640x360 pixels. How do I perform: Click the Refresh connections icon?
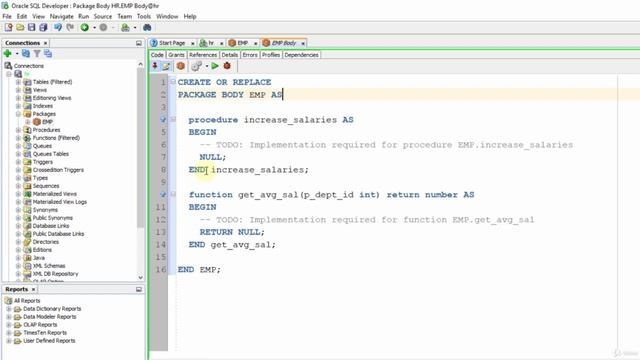coord(26,53)
